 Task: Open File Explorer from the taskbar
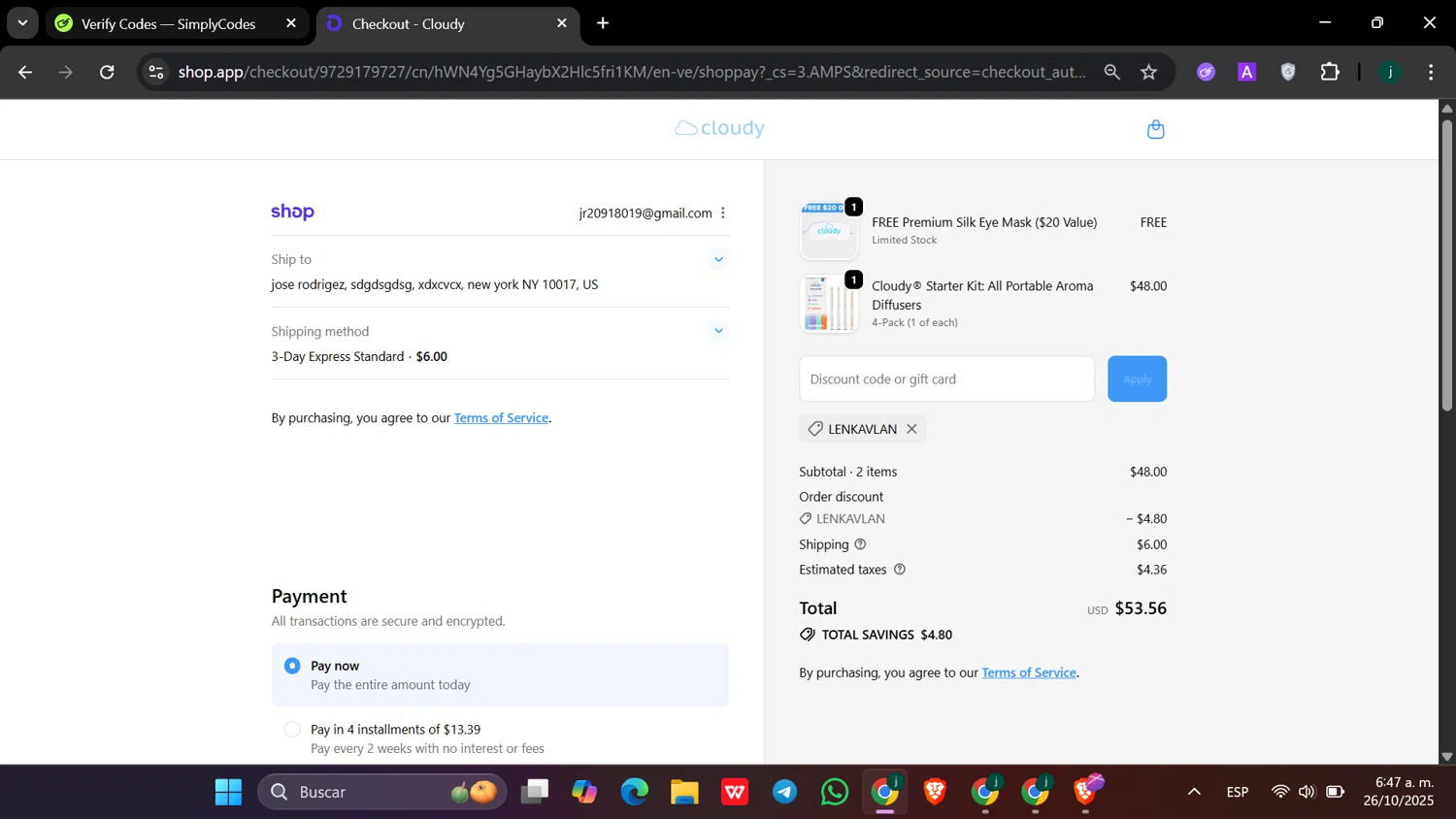click(684, 793)
